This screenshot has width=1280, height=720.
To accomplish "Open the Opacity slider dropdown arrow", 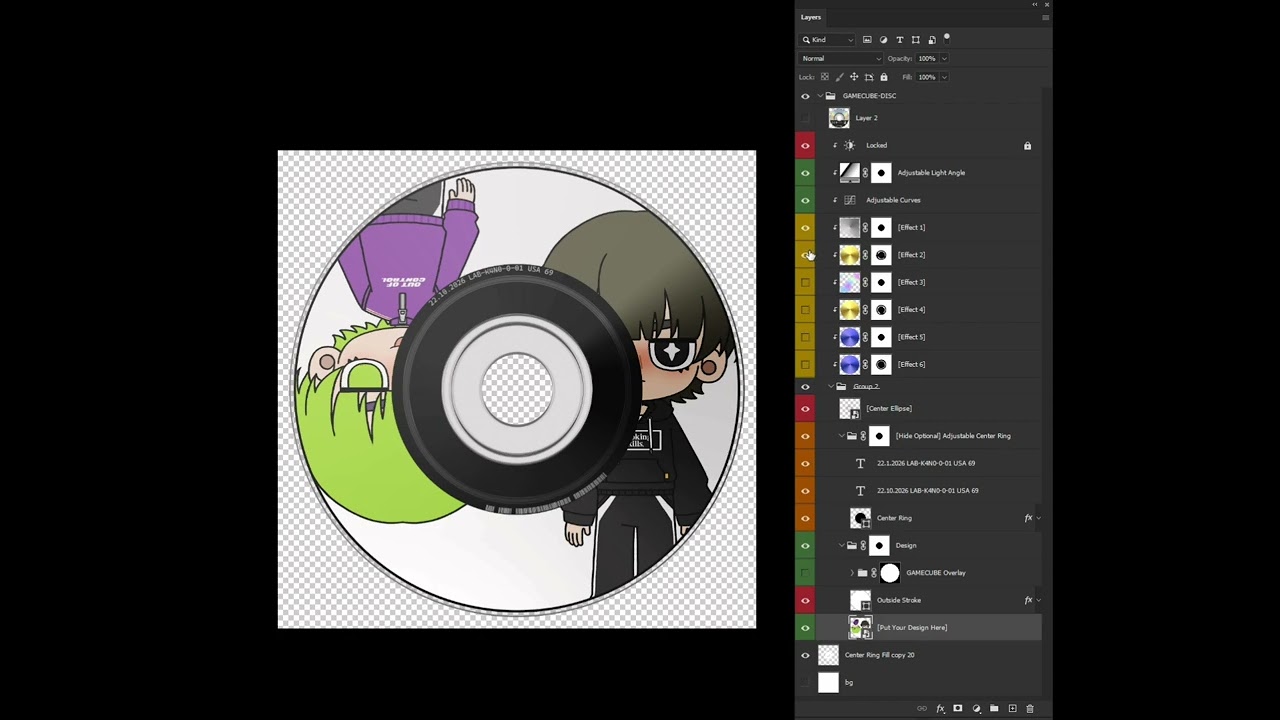I will 944,58.
